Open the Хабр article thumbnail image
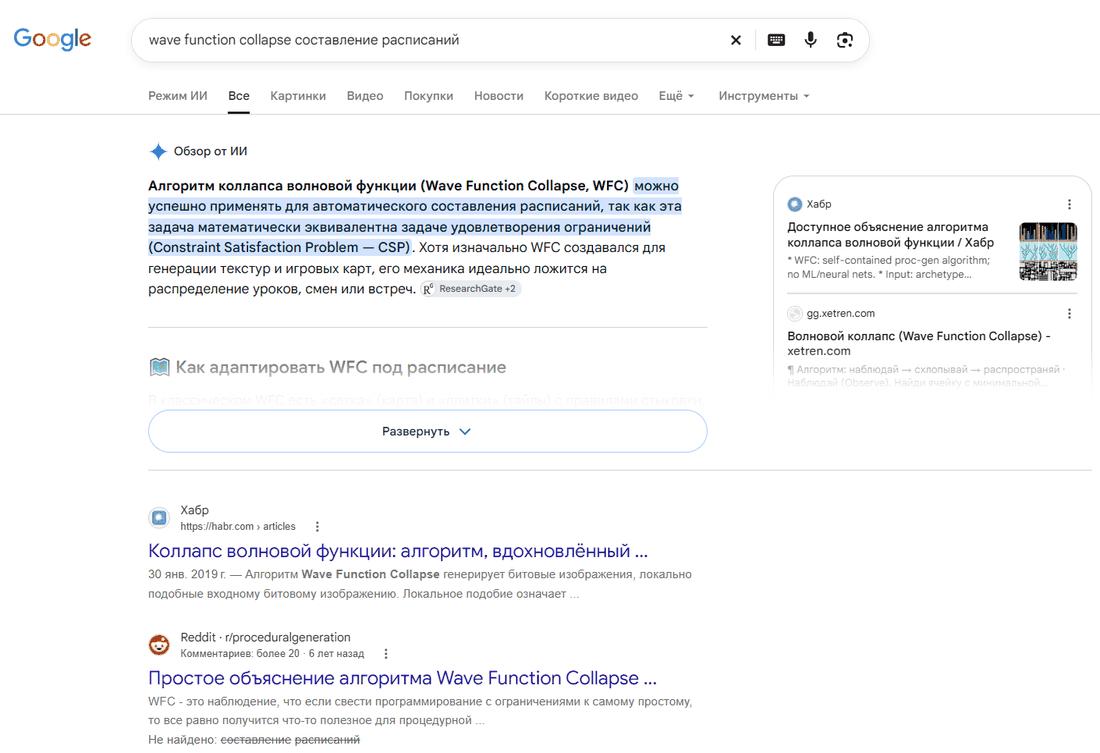The image size is (1100, 753). click(1048, 251)
